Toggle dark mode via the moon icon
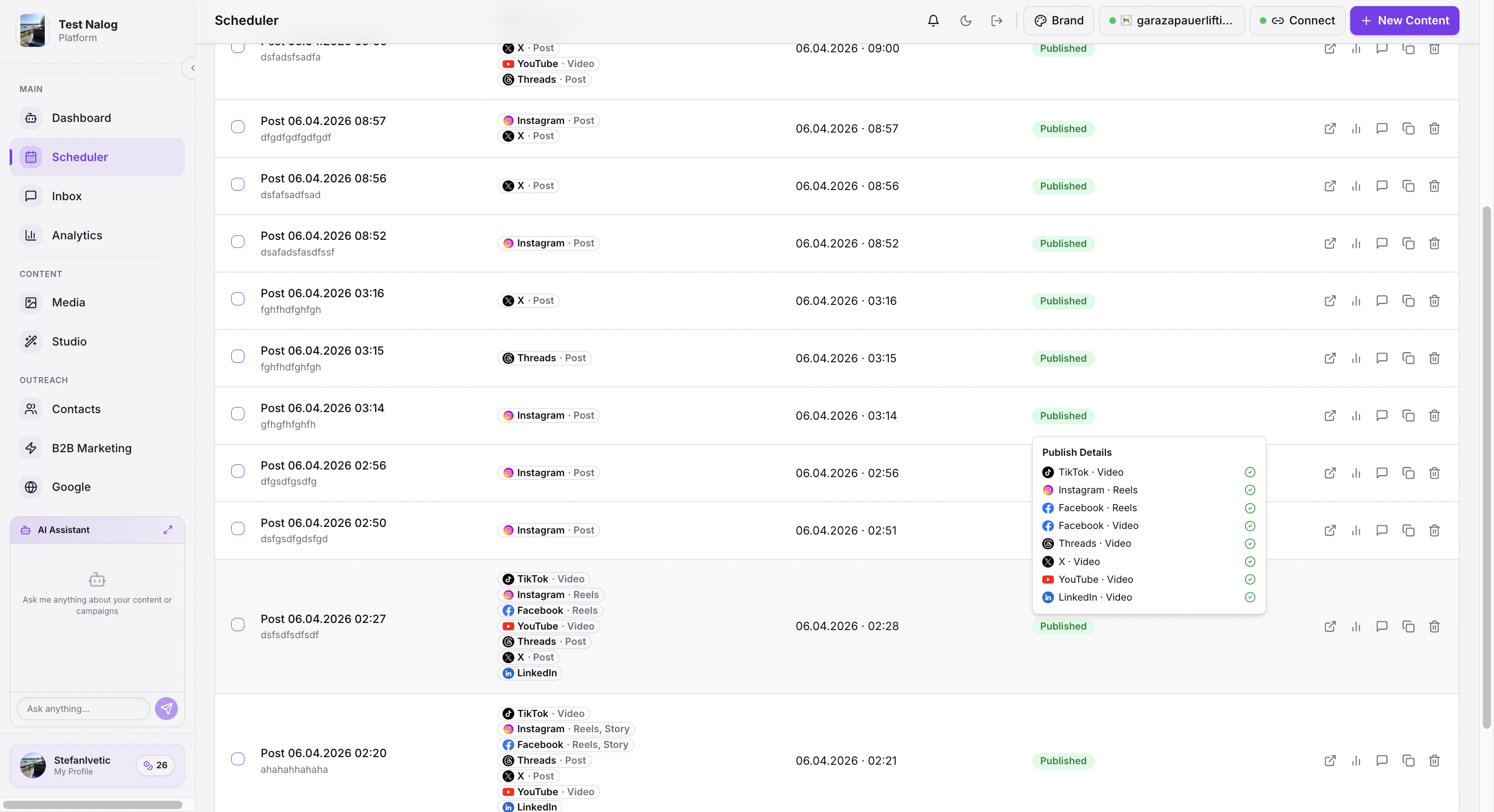 (x=965, y=20)
